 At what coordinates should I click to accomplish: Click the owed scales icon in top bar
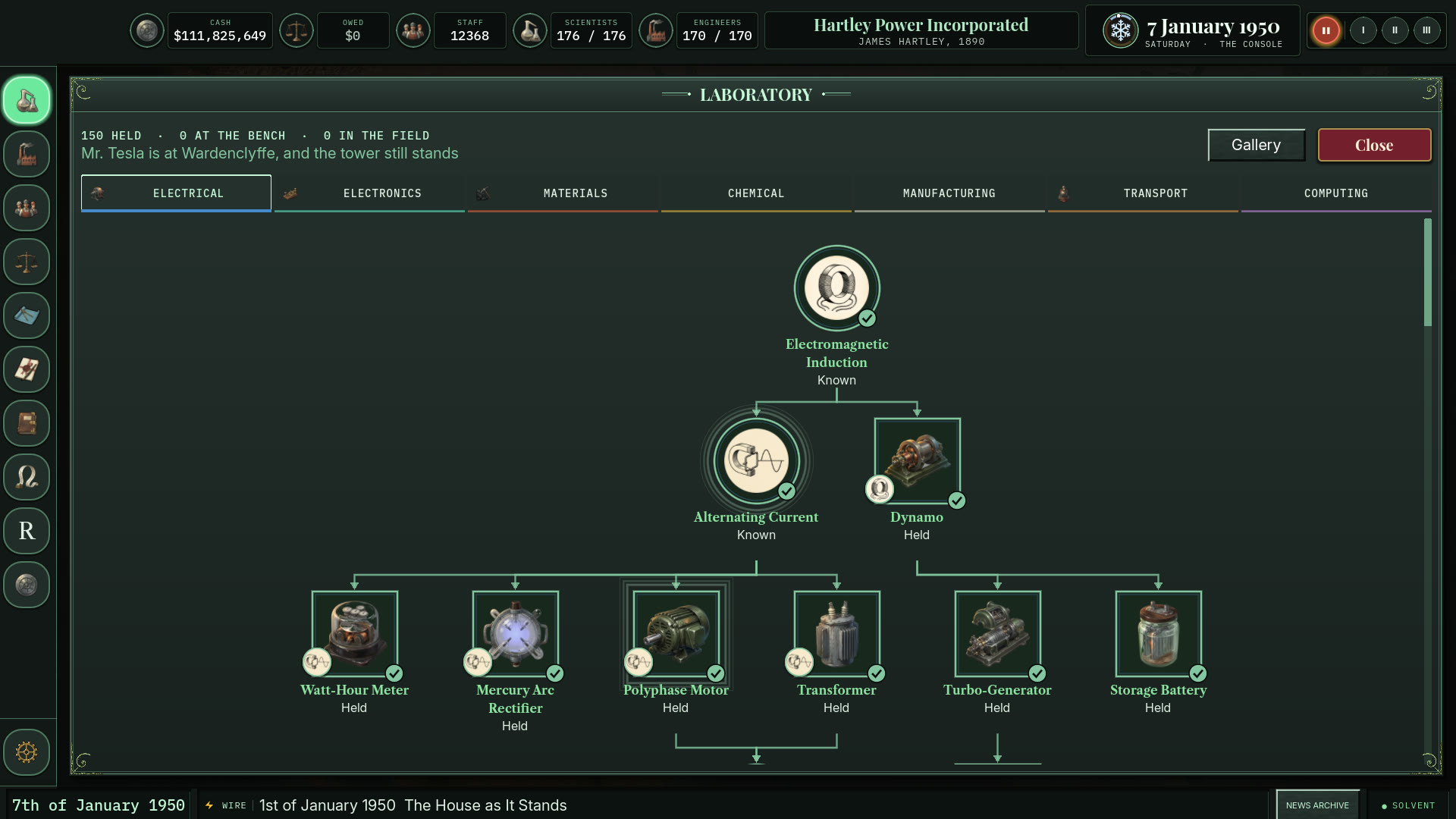tap(296, 30)
